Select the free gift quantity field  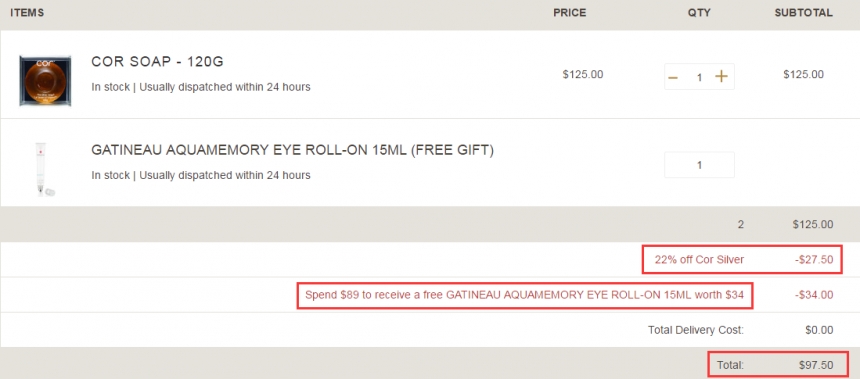pos(699,165)
